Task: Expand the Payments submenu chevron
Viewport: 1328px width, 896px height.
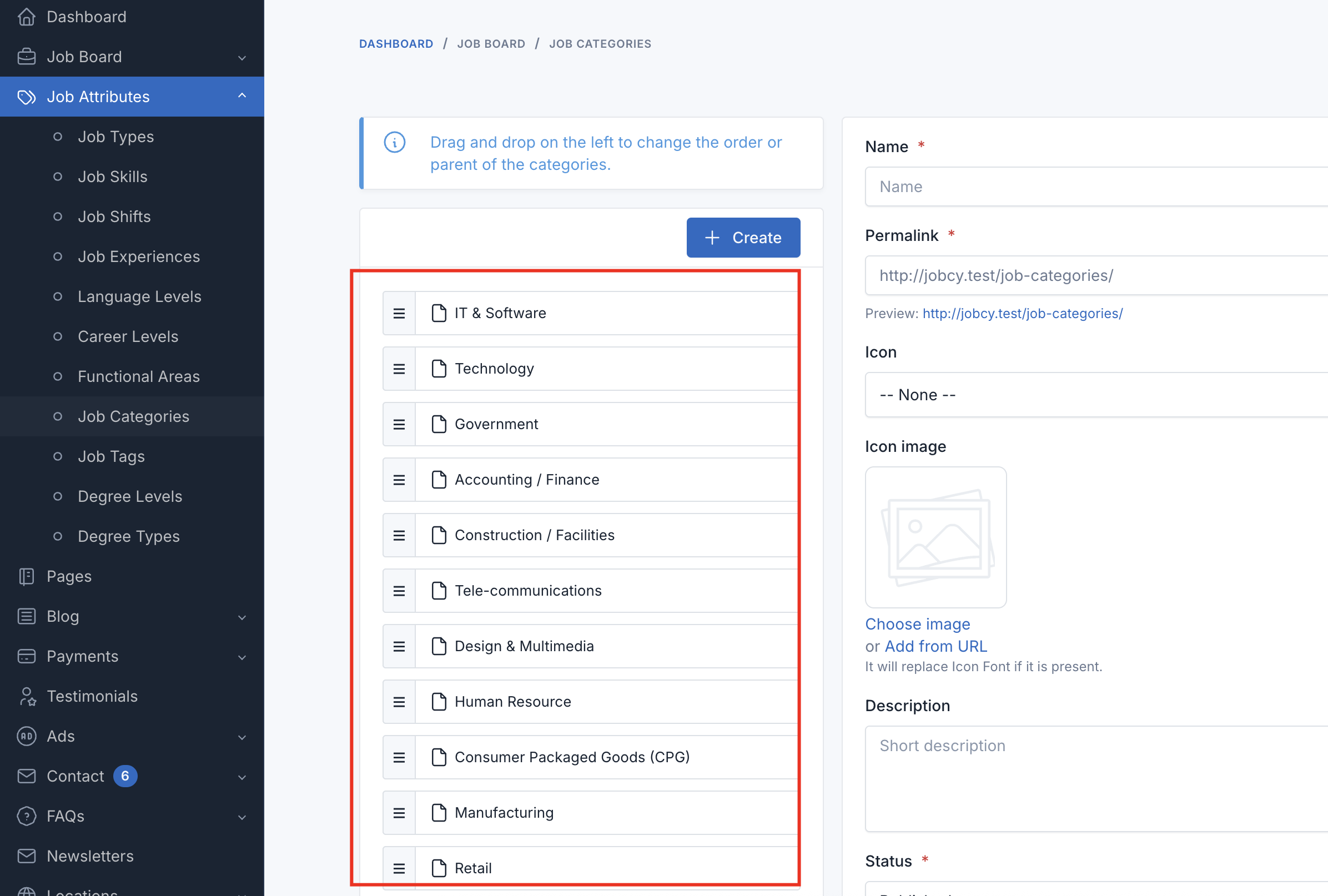Action: [x=242, y=657]
